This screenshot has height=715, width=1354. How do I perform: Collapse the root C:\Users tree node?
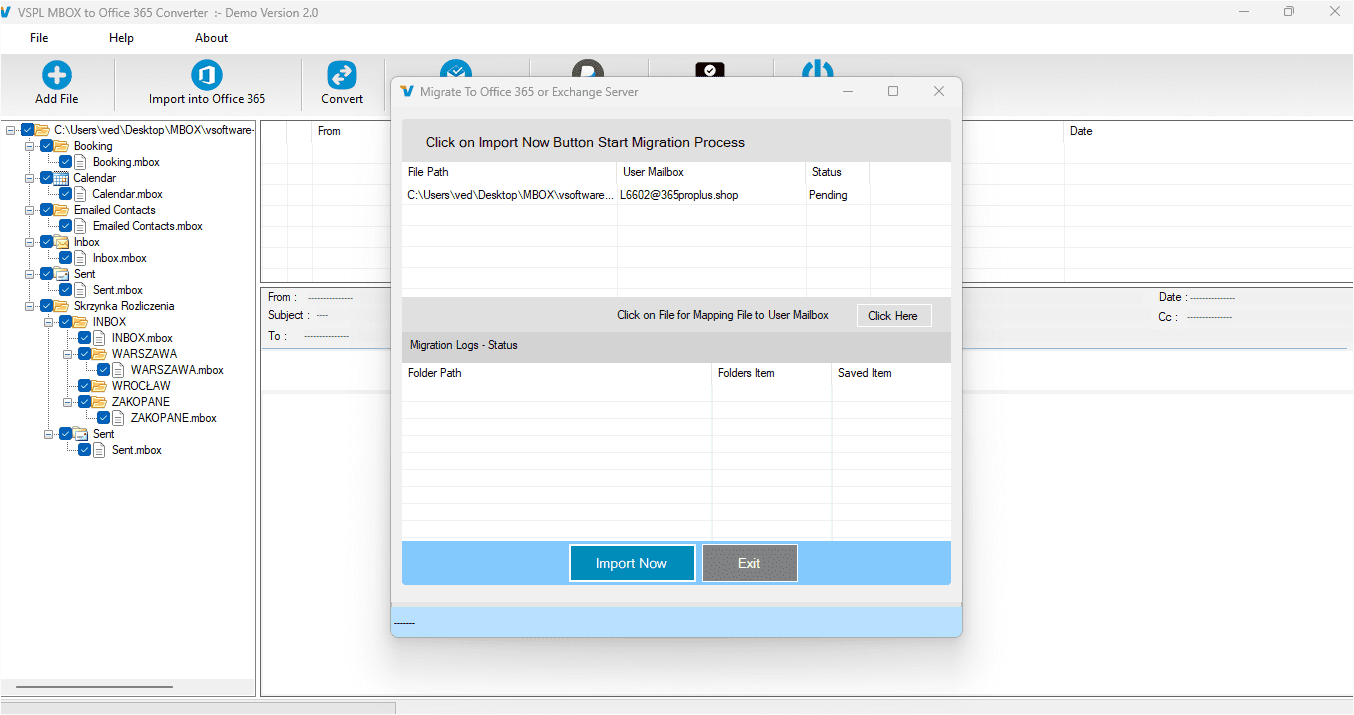(x=11, y=130)
